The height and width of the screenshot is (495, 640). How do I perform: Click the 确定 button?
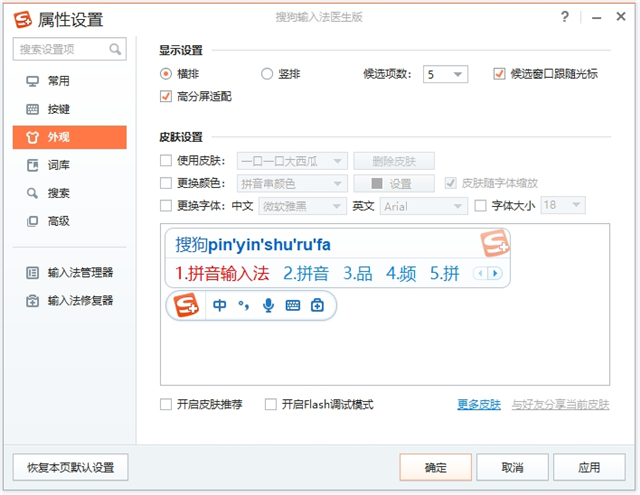click(x=436, y=467)
